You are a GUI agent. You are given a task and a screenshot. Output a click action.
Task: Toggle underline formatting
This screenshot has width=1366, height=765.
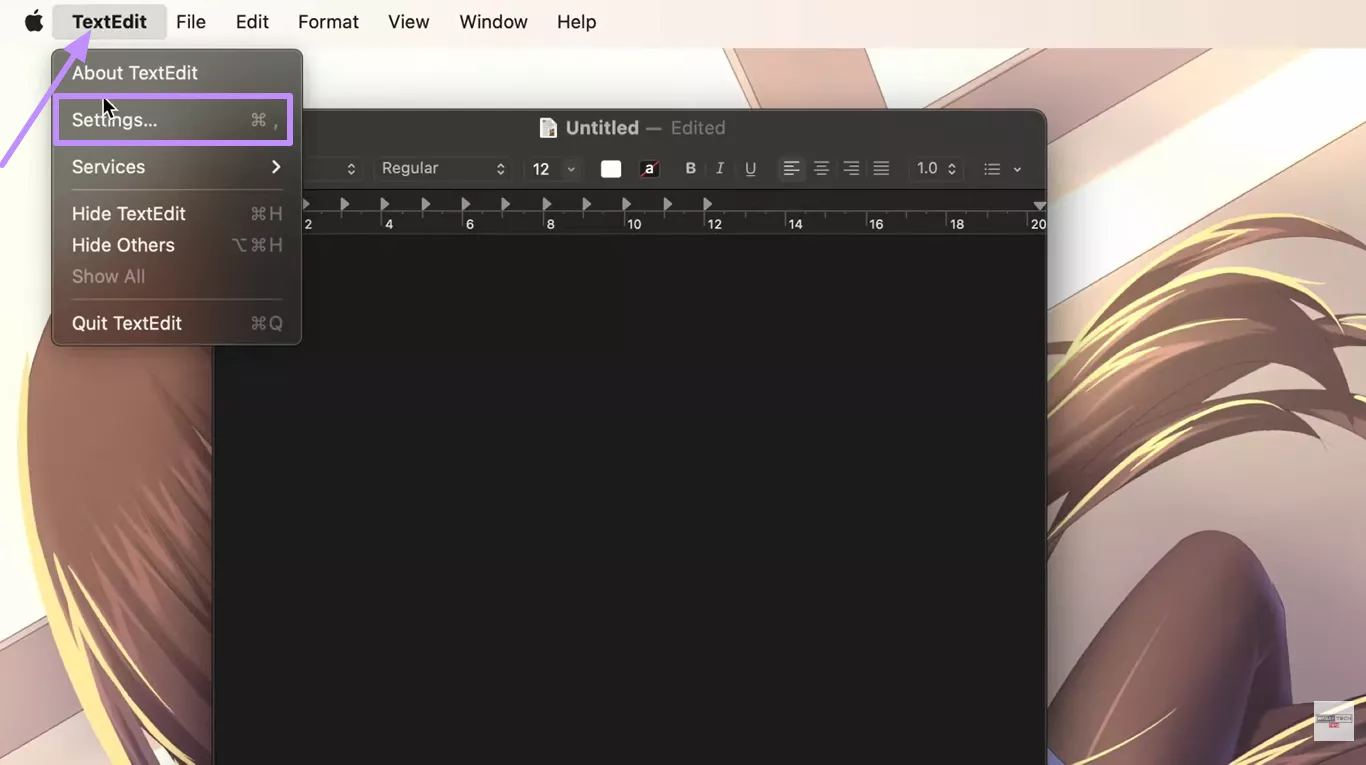(750, 169)
